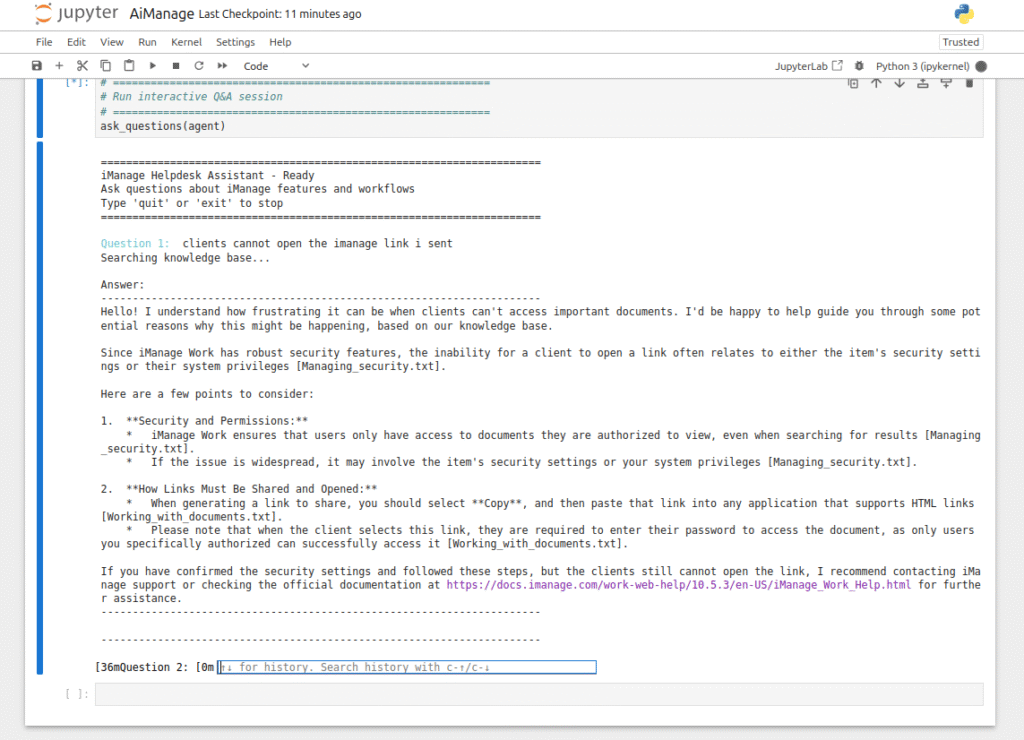
Task: Run the current cell with the play icon
Action: (152, 65)
